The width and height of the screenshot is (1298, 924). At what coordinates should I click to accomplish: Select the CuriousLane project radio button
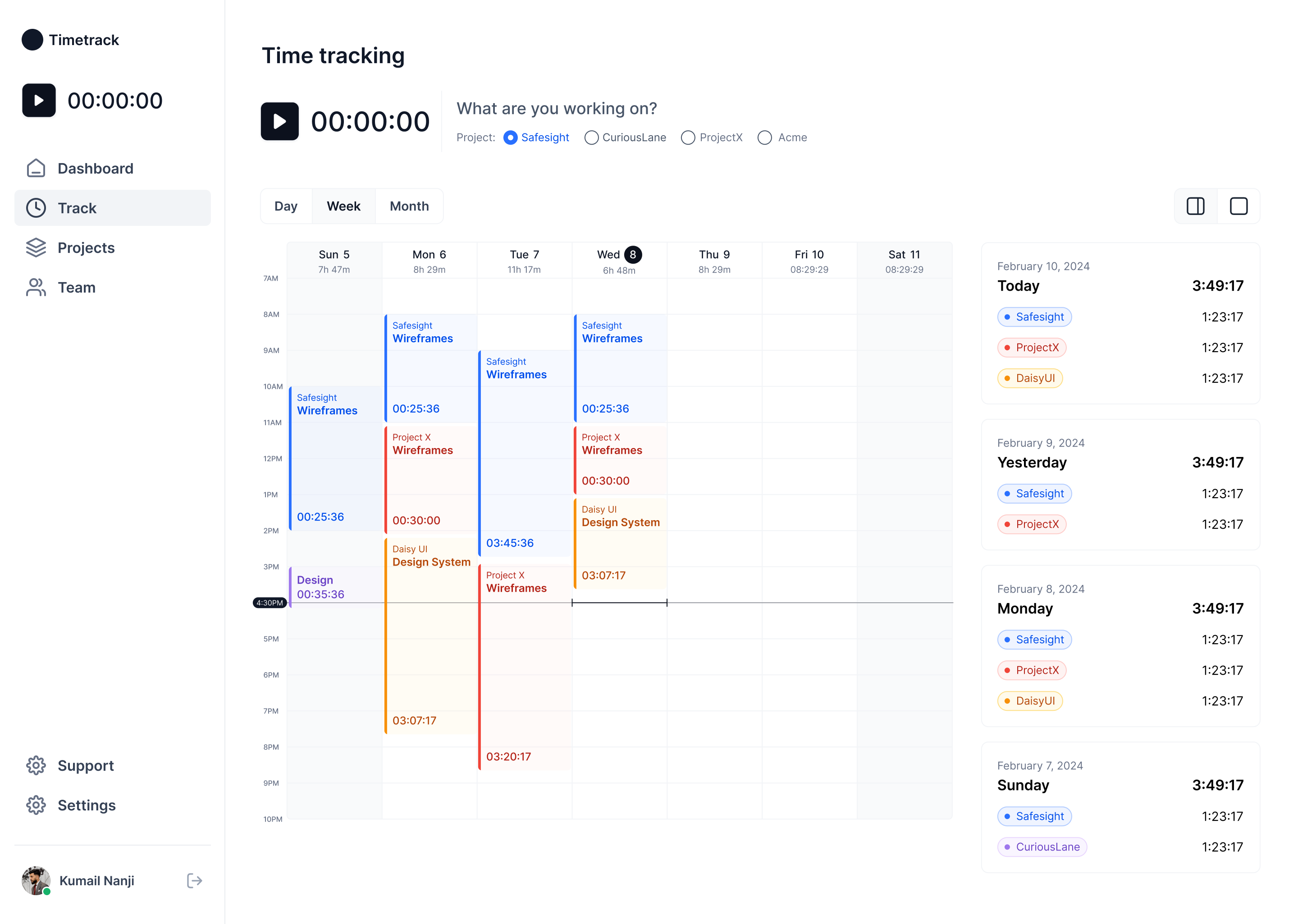pyautogui.click(x=592, y=137)
